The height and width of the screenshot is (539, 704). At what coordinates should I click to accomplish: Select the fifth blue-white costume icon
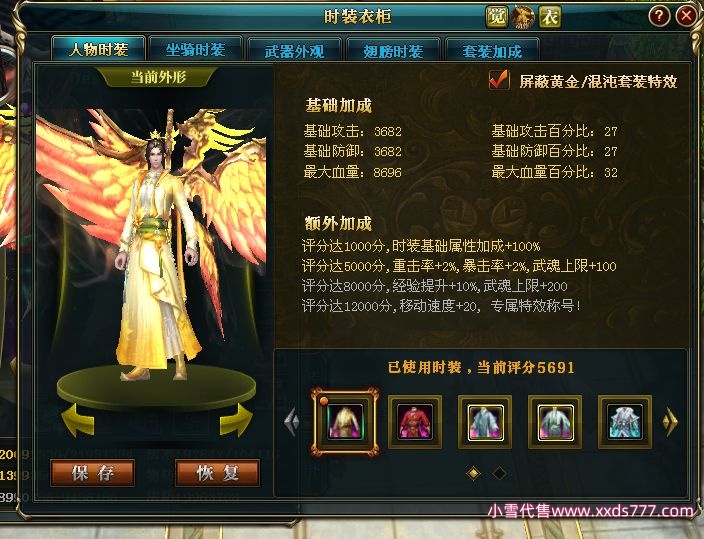tap(625, 422)
